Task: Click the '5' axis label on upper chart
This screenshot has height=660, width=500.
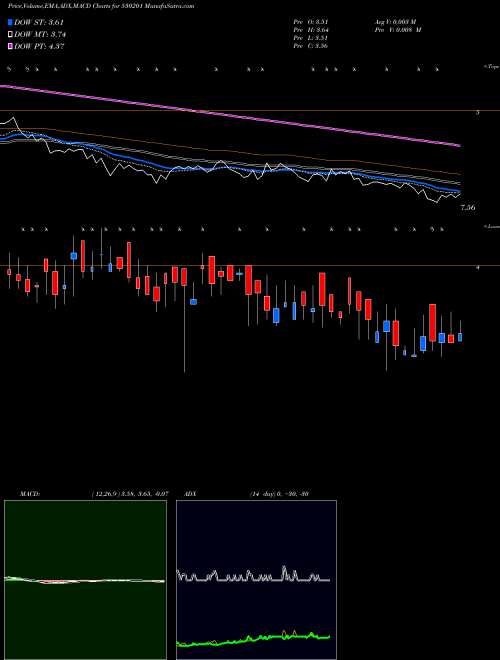Action: coord(477,112)
